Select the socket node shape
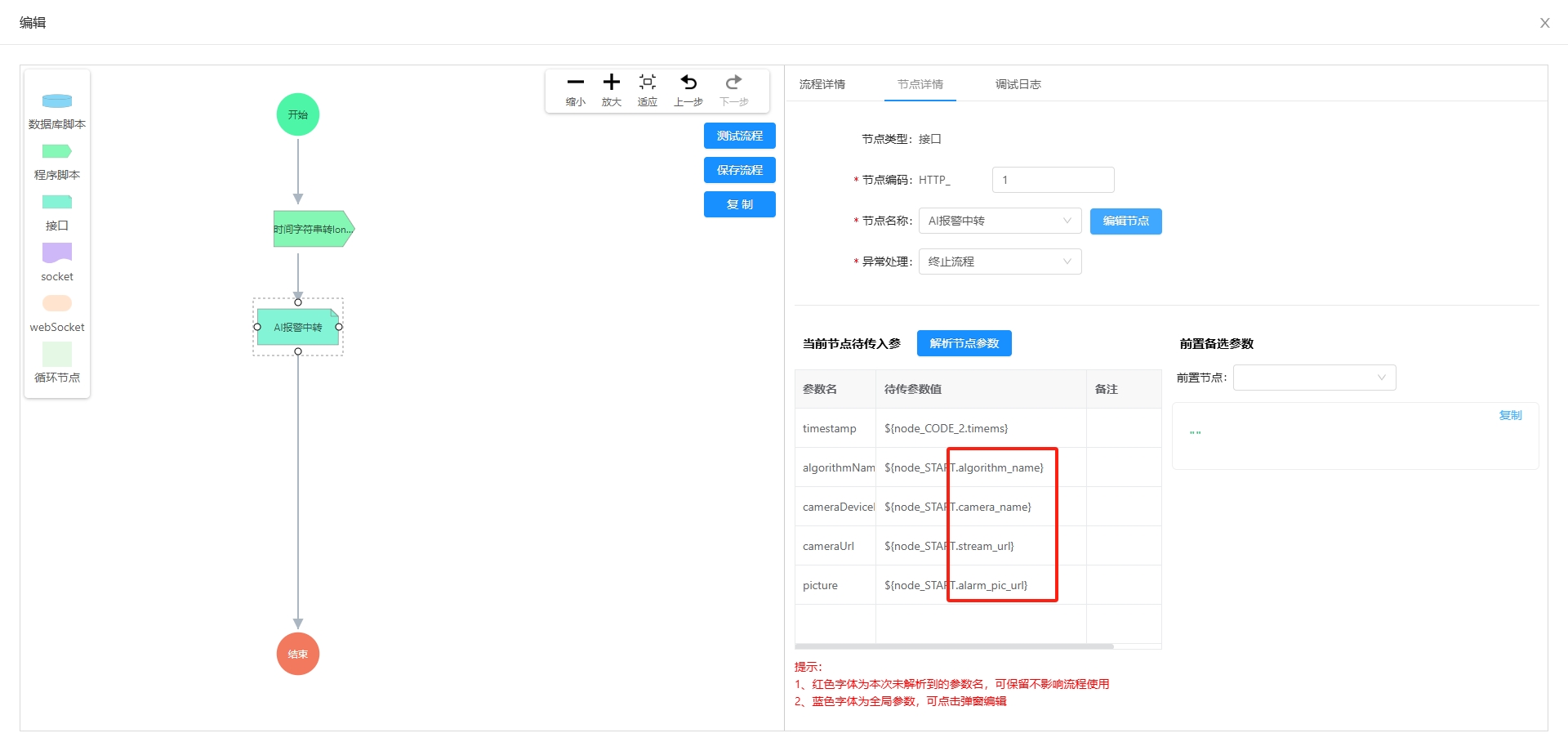This screenshot has height=751, width=1568. 57,253
